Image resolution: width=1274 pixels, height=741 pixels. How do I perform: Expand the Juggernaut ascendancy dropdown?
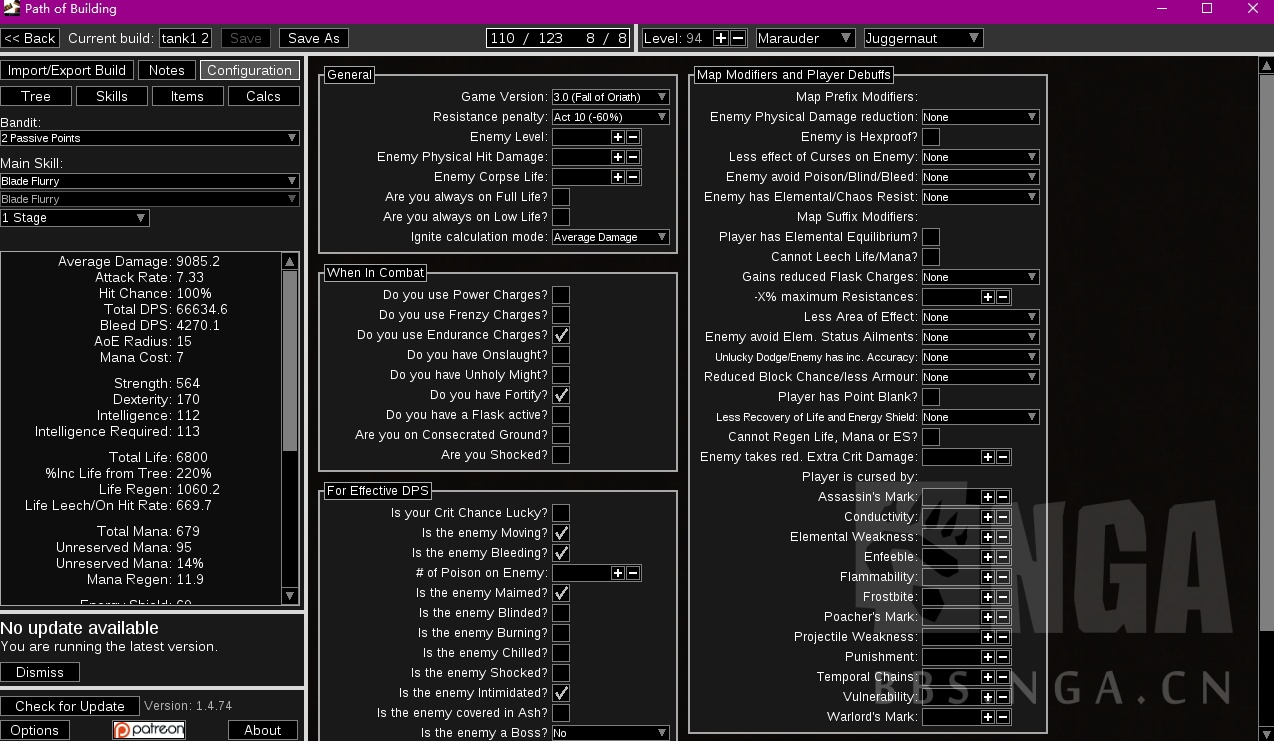coord(922,38)
